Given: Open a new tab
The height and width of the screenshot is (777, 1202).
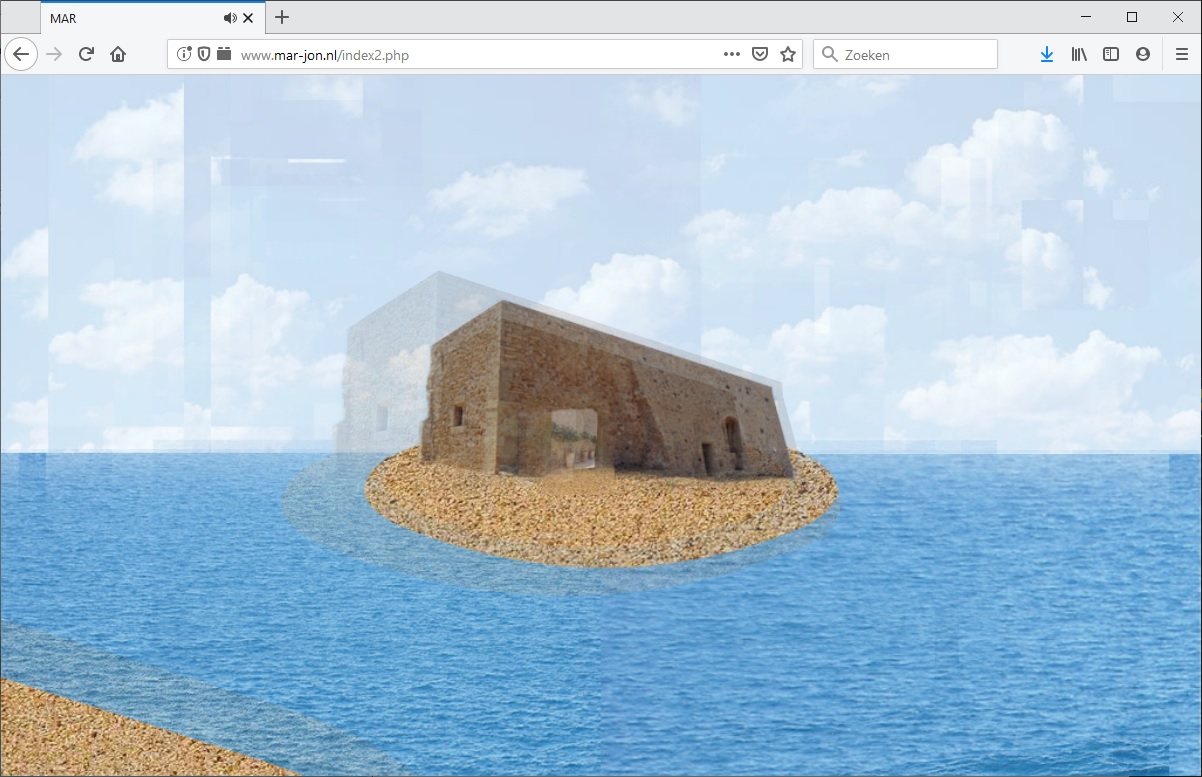Looking at the screenshot, I should pyautogui.click(x=282, y=17).
